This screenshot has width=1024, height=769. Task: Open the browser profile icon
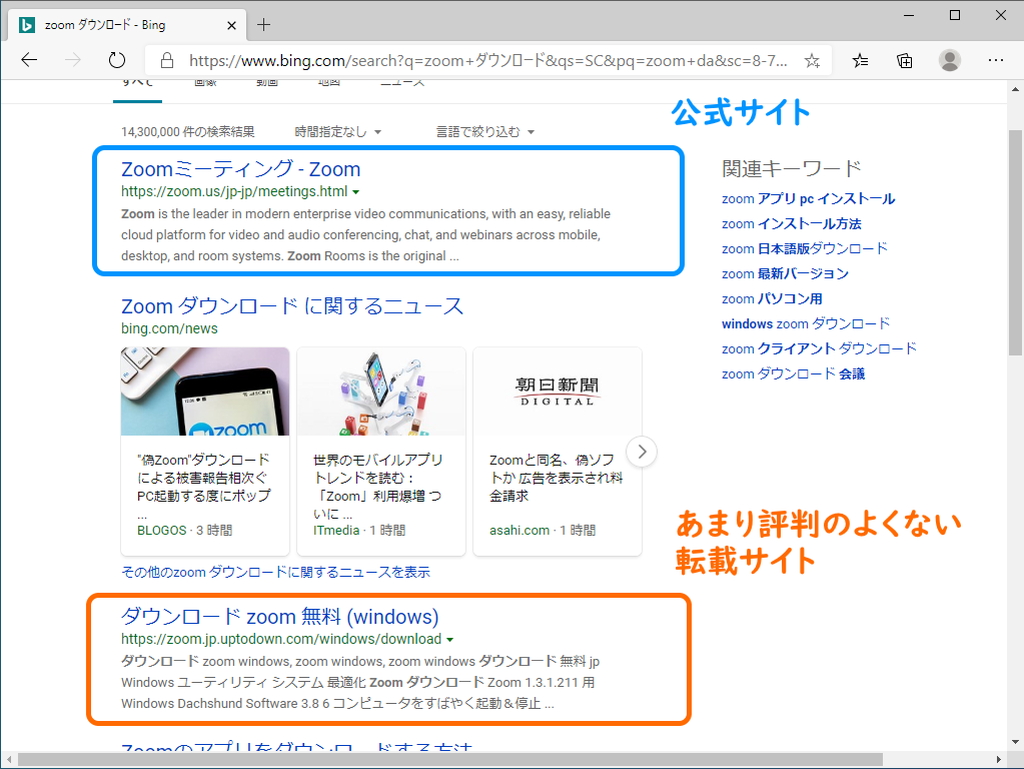(949, 60)
